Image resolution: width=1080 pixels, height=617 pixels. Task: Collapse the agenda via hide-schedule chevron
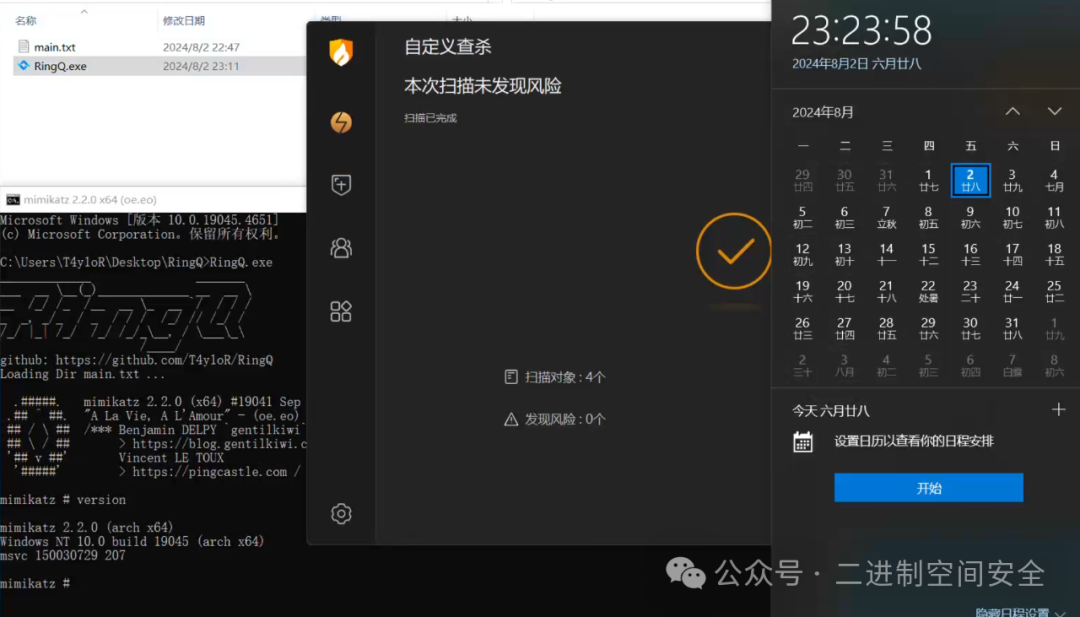coord(1061,613)
